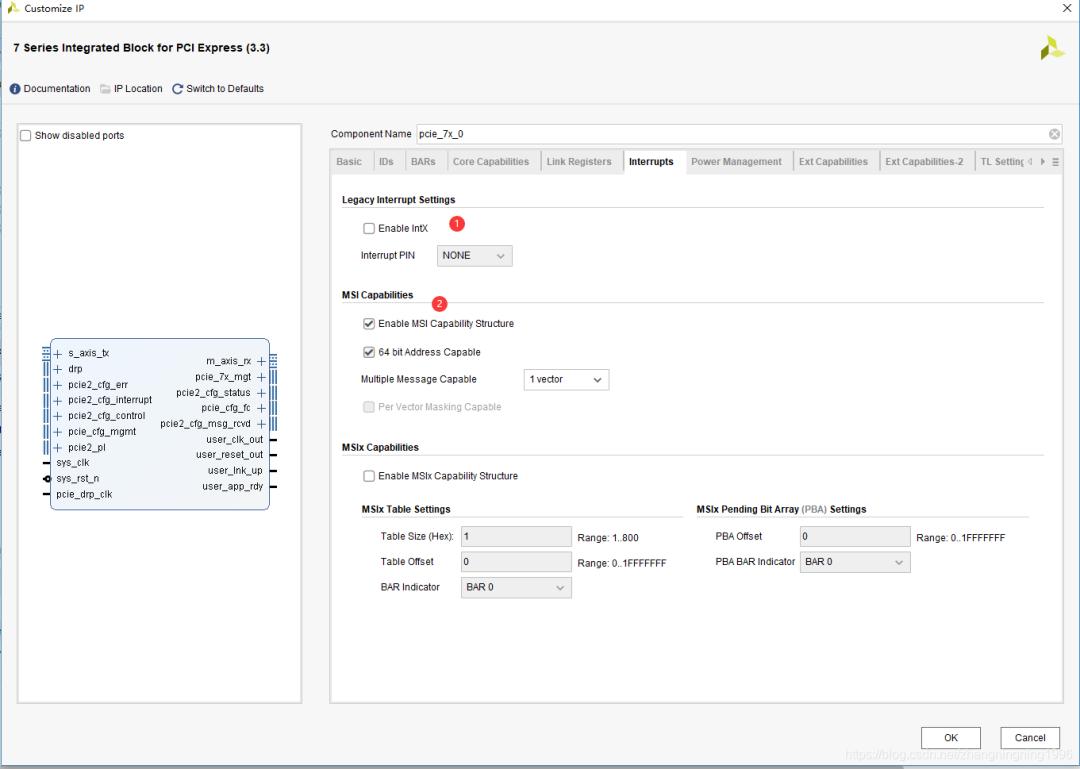Switch to the BARs tab
Screen dimensions: 1080x769
pos(423,162)
